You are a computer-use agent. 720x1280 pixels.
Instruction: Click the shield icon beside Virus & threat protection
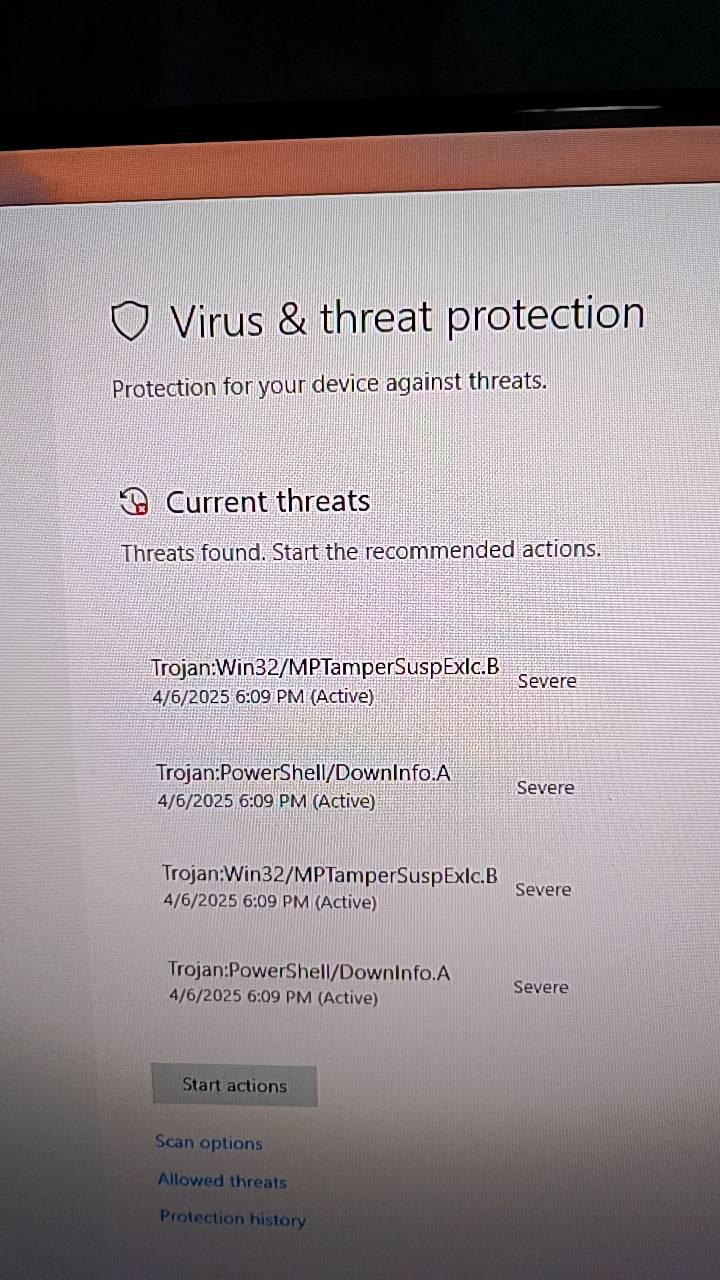tap(129, 323)
